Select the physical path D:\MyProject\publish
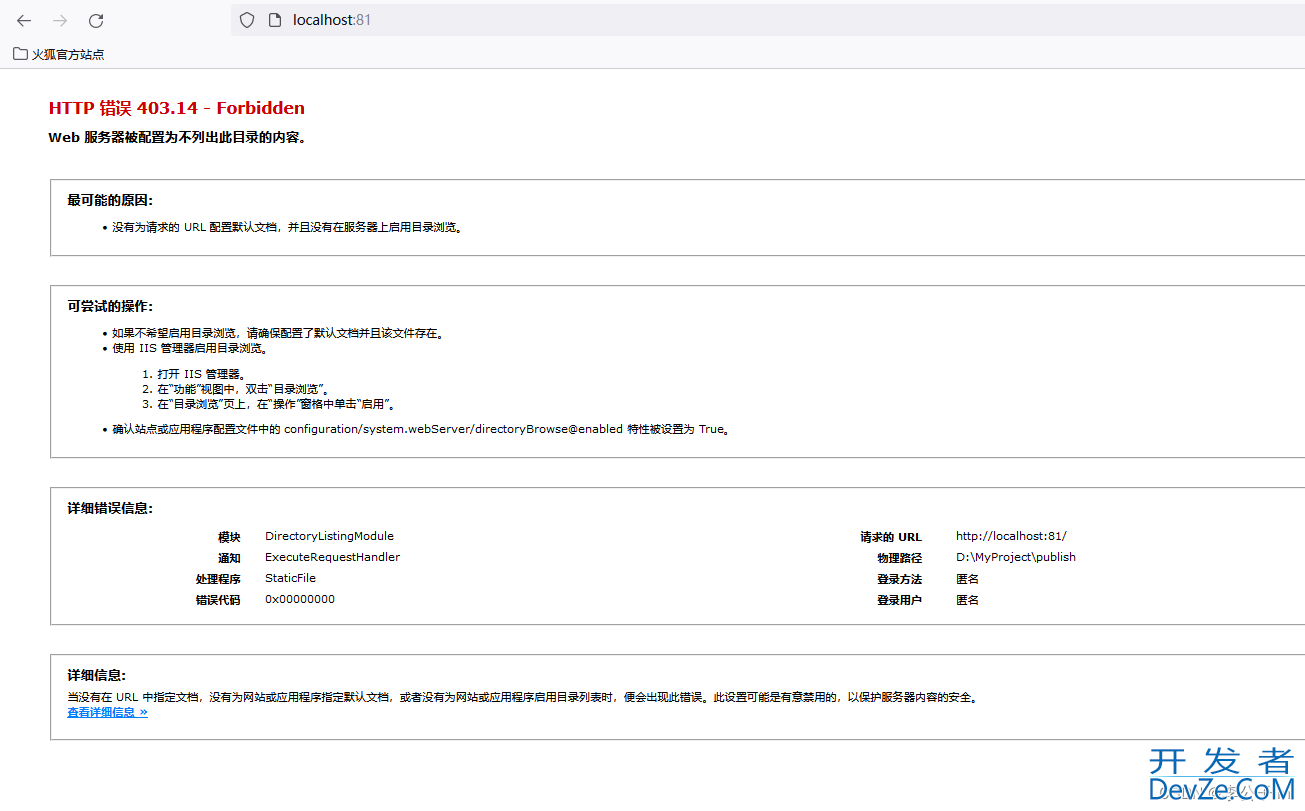 tap(1016, 557)
